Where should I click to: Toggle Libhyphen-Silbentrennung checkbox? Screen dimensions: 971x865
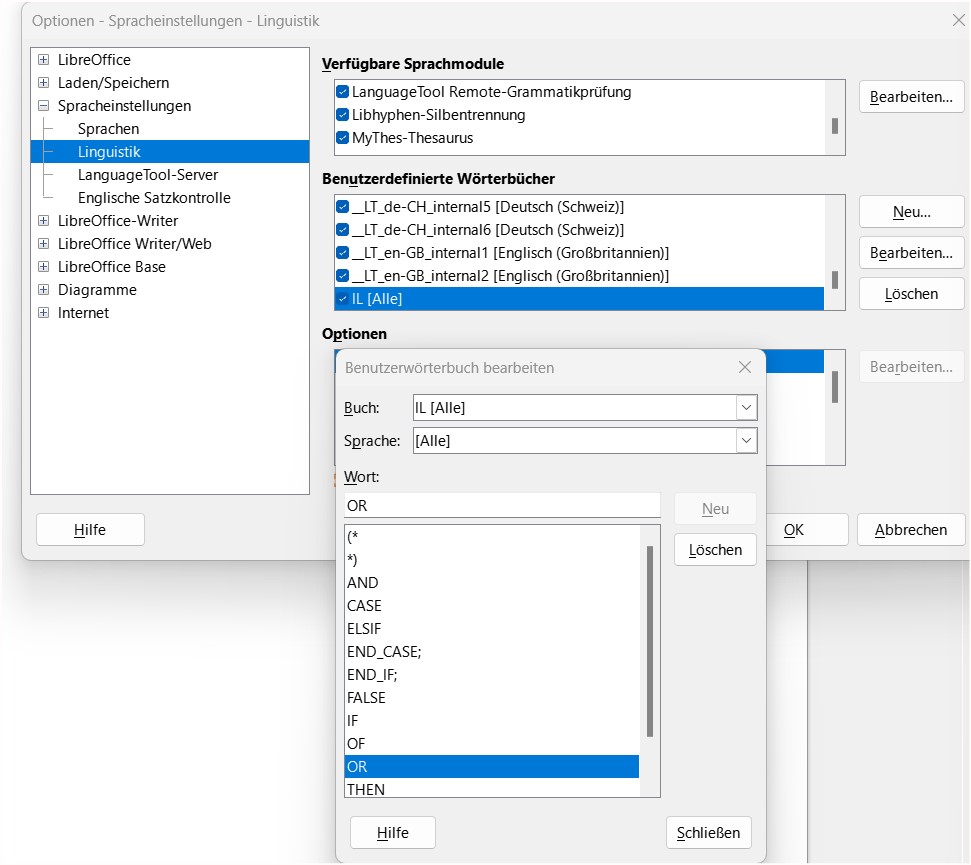pos(342,115)
